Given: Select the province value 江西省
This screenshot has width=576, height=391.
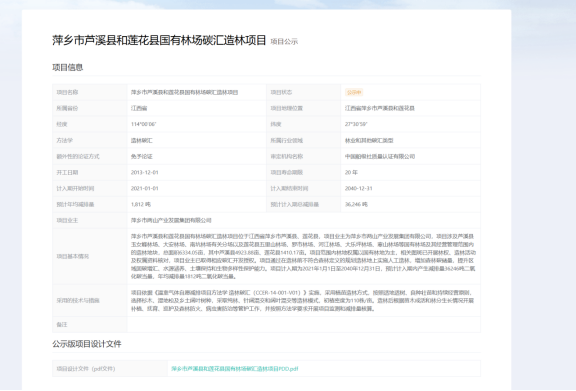Looking at the screenshot, I should 139,108.
